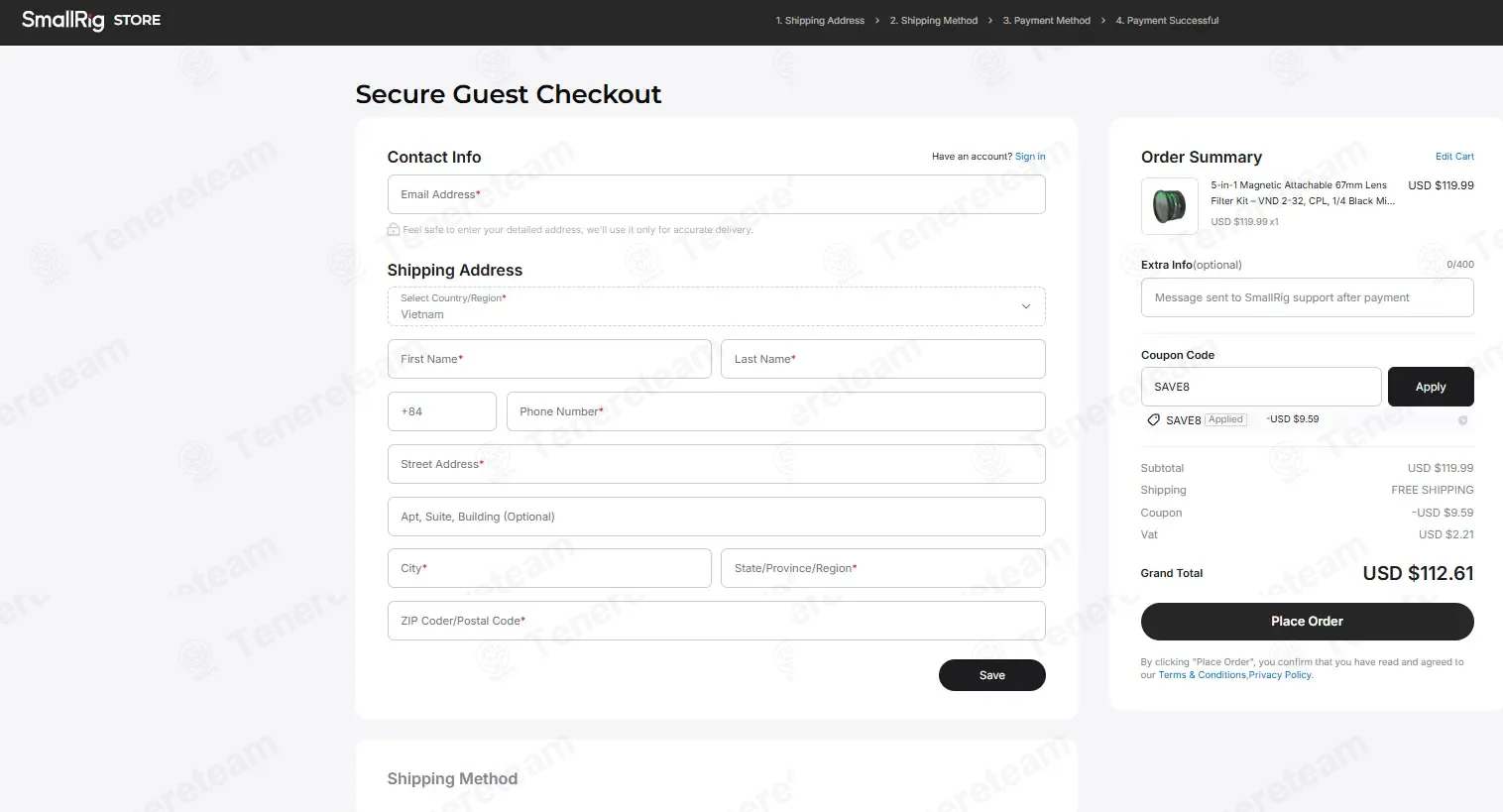Click the Extra Info message box
This screenshot has height=812, width=1503.
pos(1307,297)
